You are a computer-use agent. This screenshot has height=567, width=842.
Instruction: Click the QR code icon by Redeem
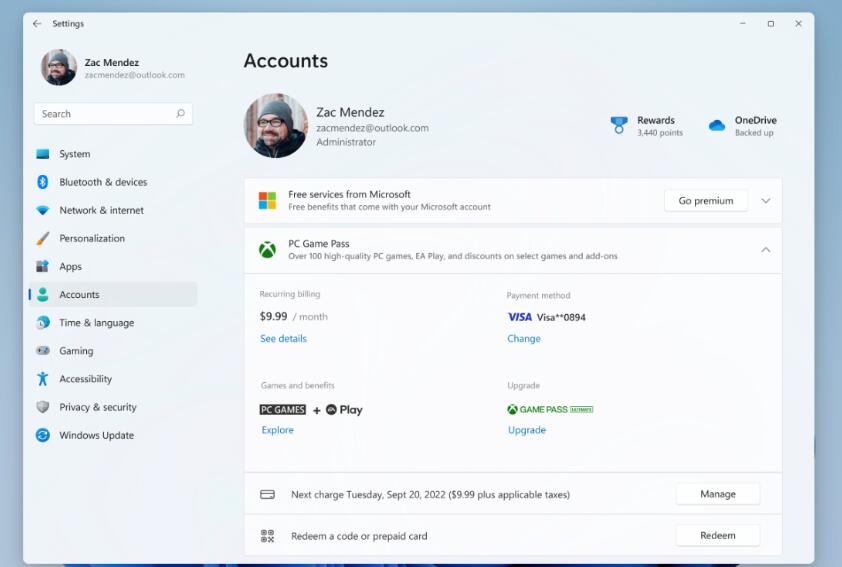click(x=267, y=536)
